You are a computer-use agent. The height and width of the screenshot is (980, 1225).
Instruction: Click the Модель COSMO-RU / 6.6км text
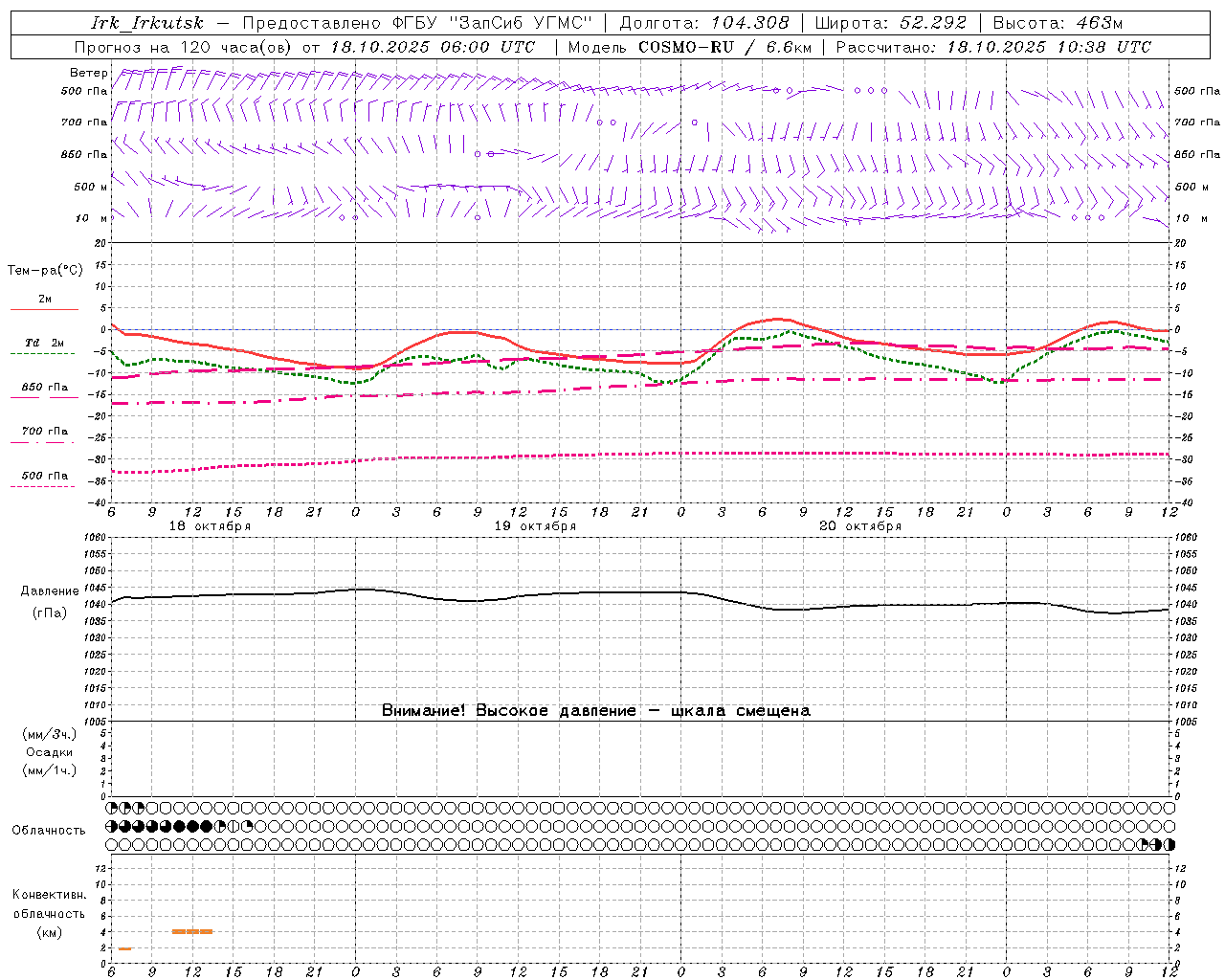click(x=689, y=47)
